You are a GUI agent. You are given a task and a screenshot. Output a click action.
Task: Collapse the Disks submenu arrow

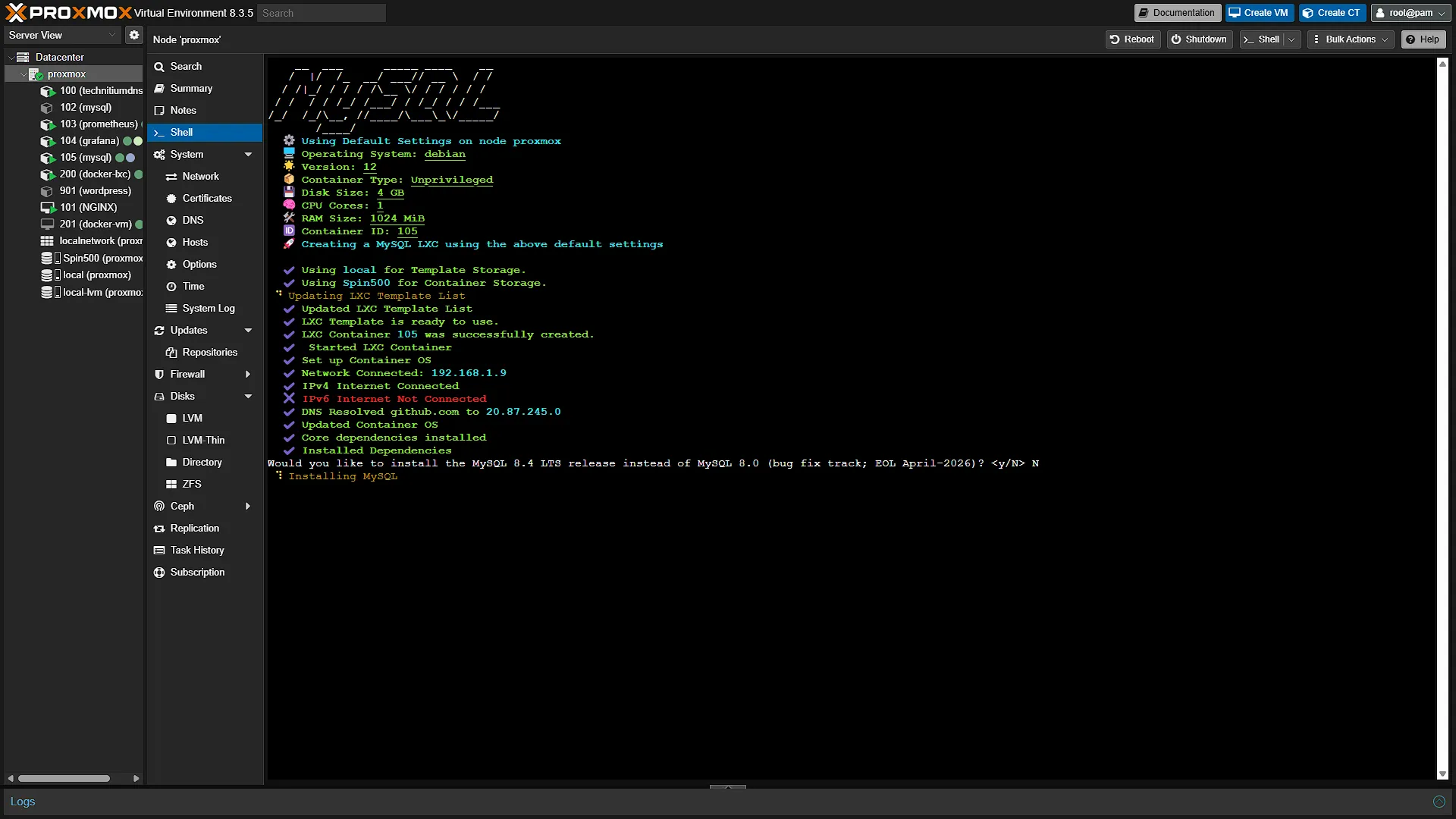tap(248, 397)
